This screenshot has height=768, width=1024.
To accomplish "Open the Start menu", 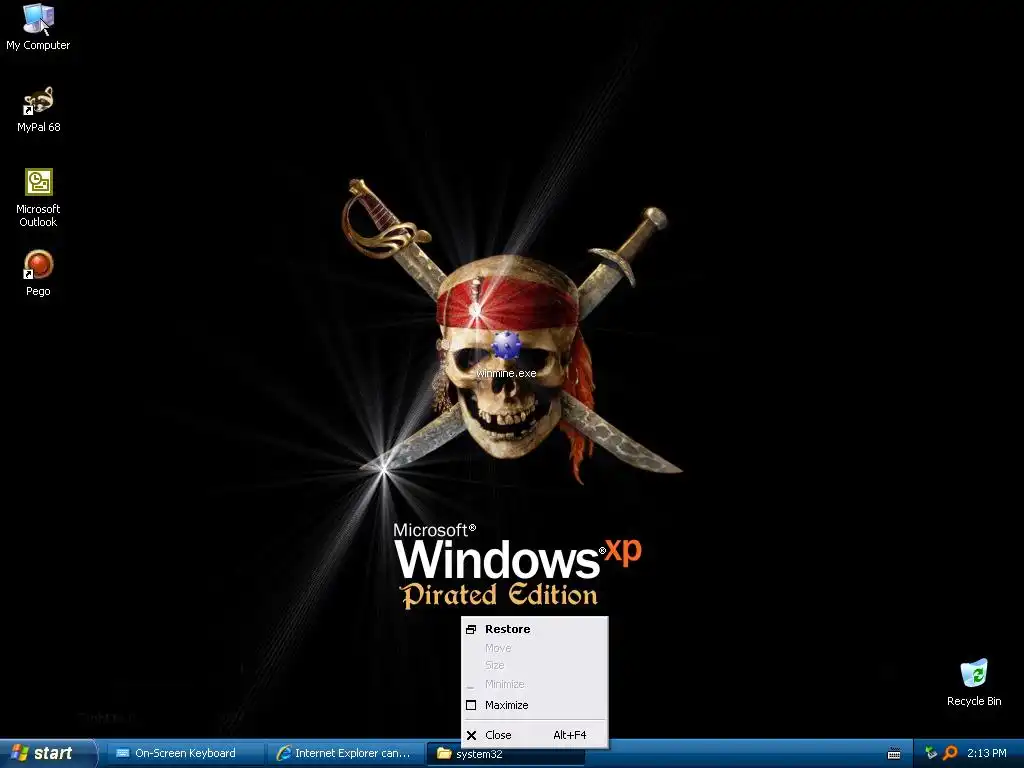I will coord(47,753).
